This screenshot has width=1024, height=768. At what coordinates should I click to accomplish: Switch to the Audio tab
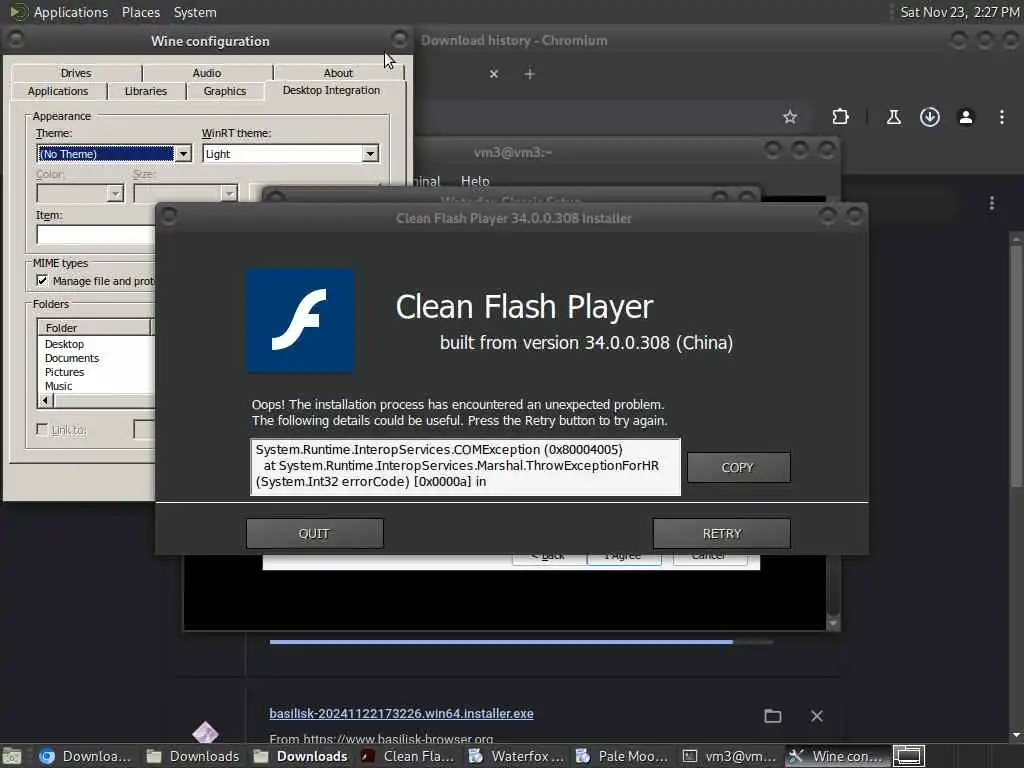click(x=207, y=73)
